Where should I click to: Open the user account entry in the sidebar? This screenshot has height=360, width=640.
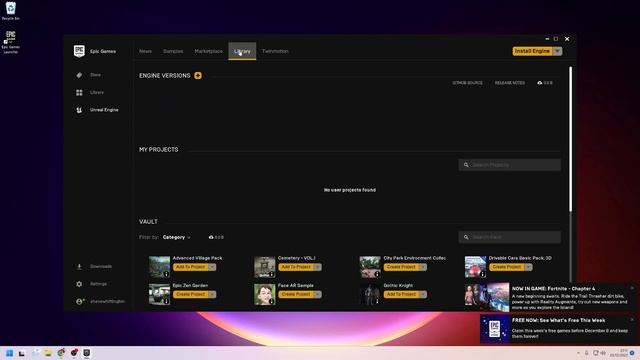pyautogui.click(x=107, y=301)
